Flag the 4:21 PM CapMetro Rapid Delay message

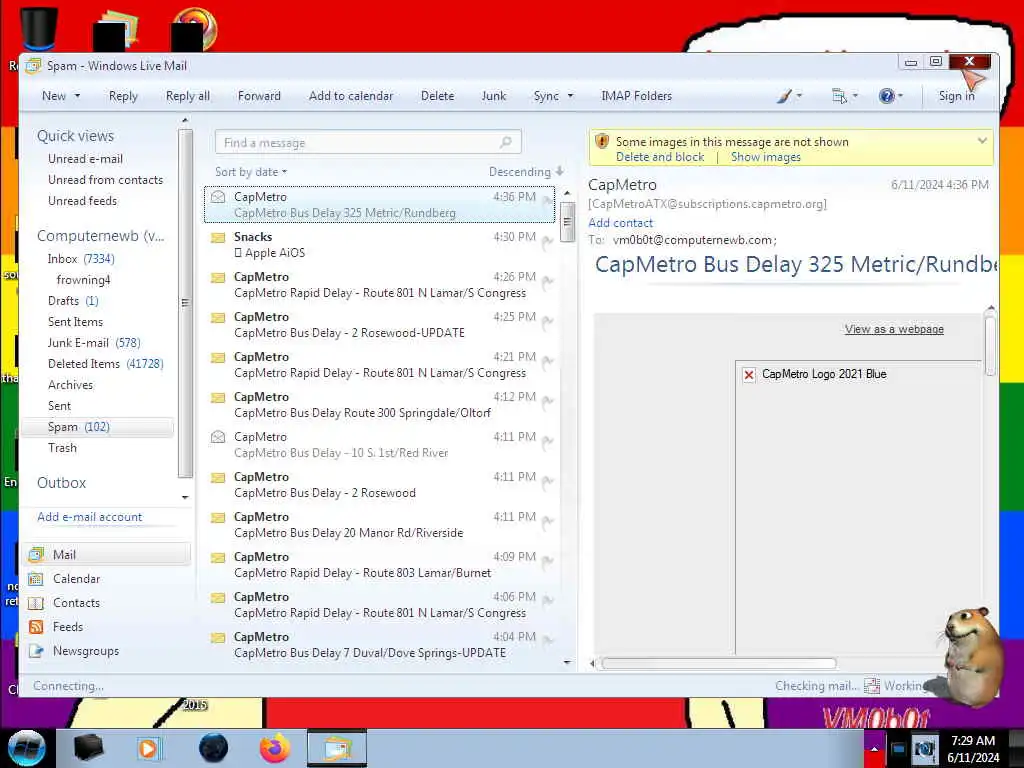pyautogui.click(x=547, y=362)
